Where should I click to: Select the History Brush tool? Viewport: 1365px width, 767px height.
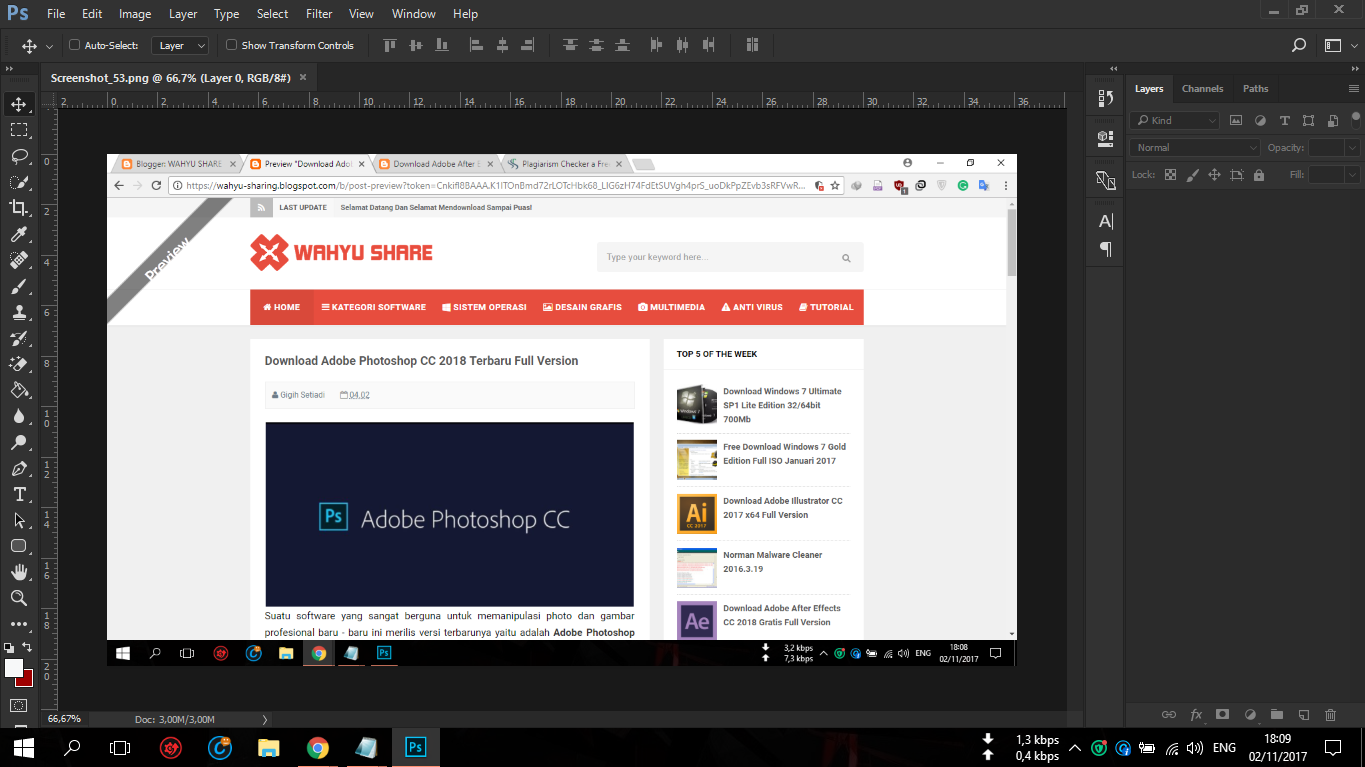click(x=18, y=338)
